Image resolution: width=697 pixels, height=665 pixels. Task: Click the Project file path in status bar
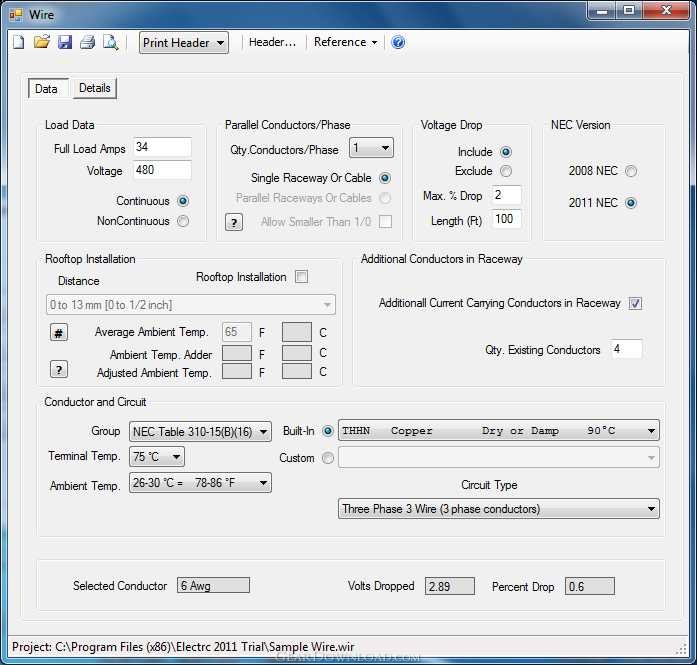183,647
